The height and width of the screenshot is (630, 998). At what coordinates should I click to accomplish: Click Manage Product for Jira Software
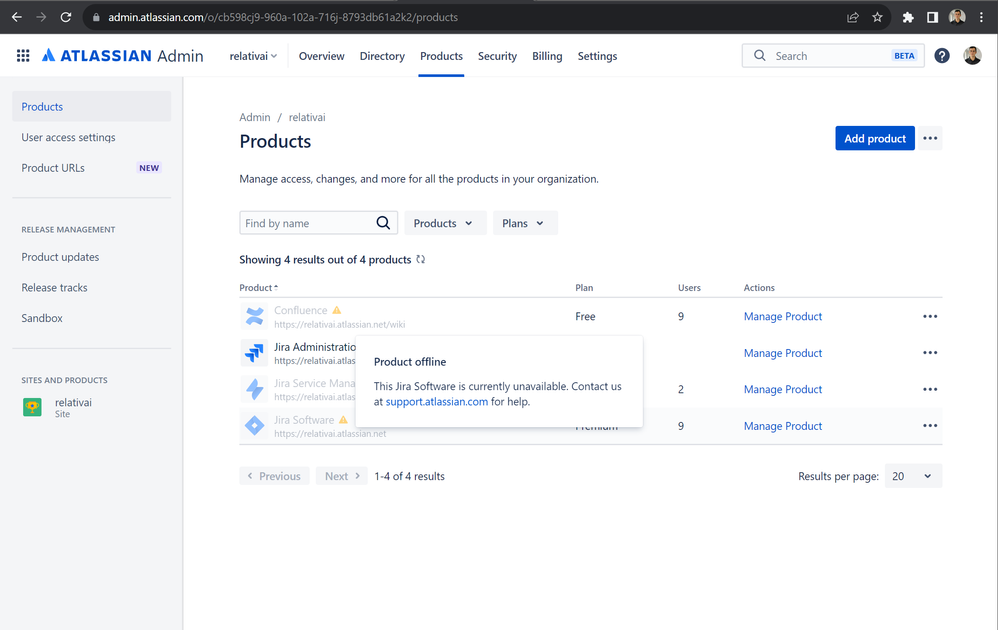783,426
